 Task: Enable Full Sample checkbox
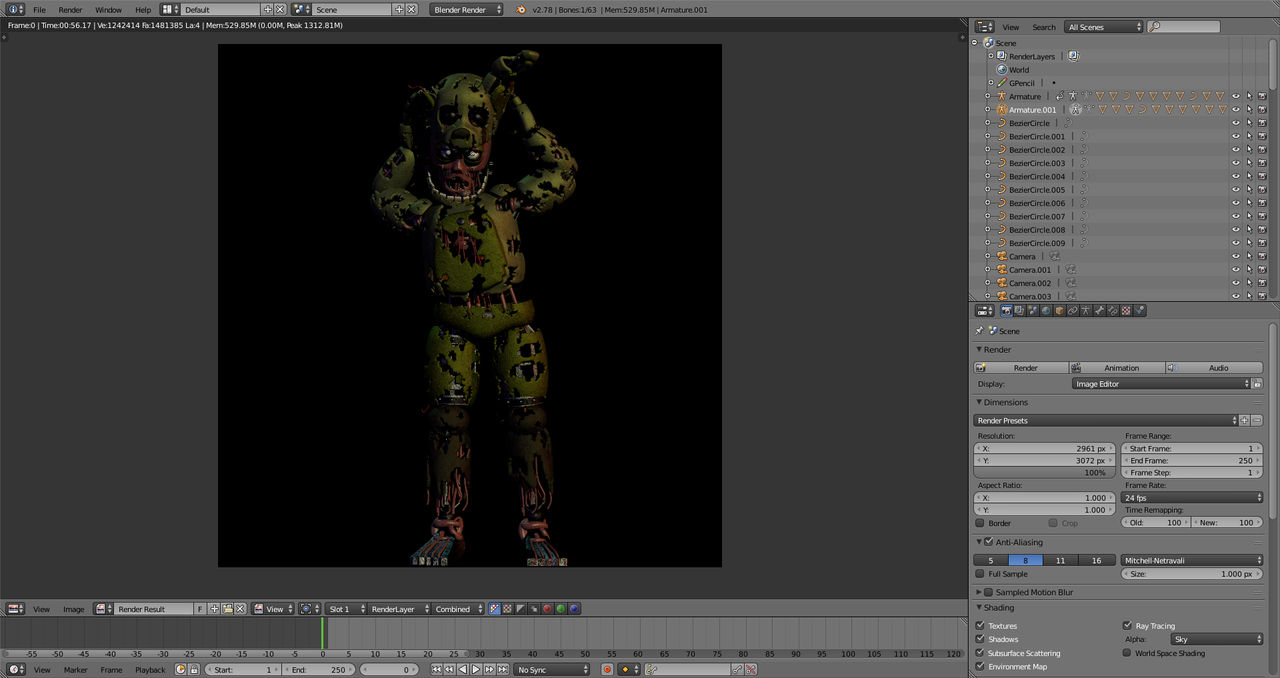980,574
